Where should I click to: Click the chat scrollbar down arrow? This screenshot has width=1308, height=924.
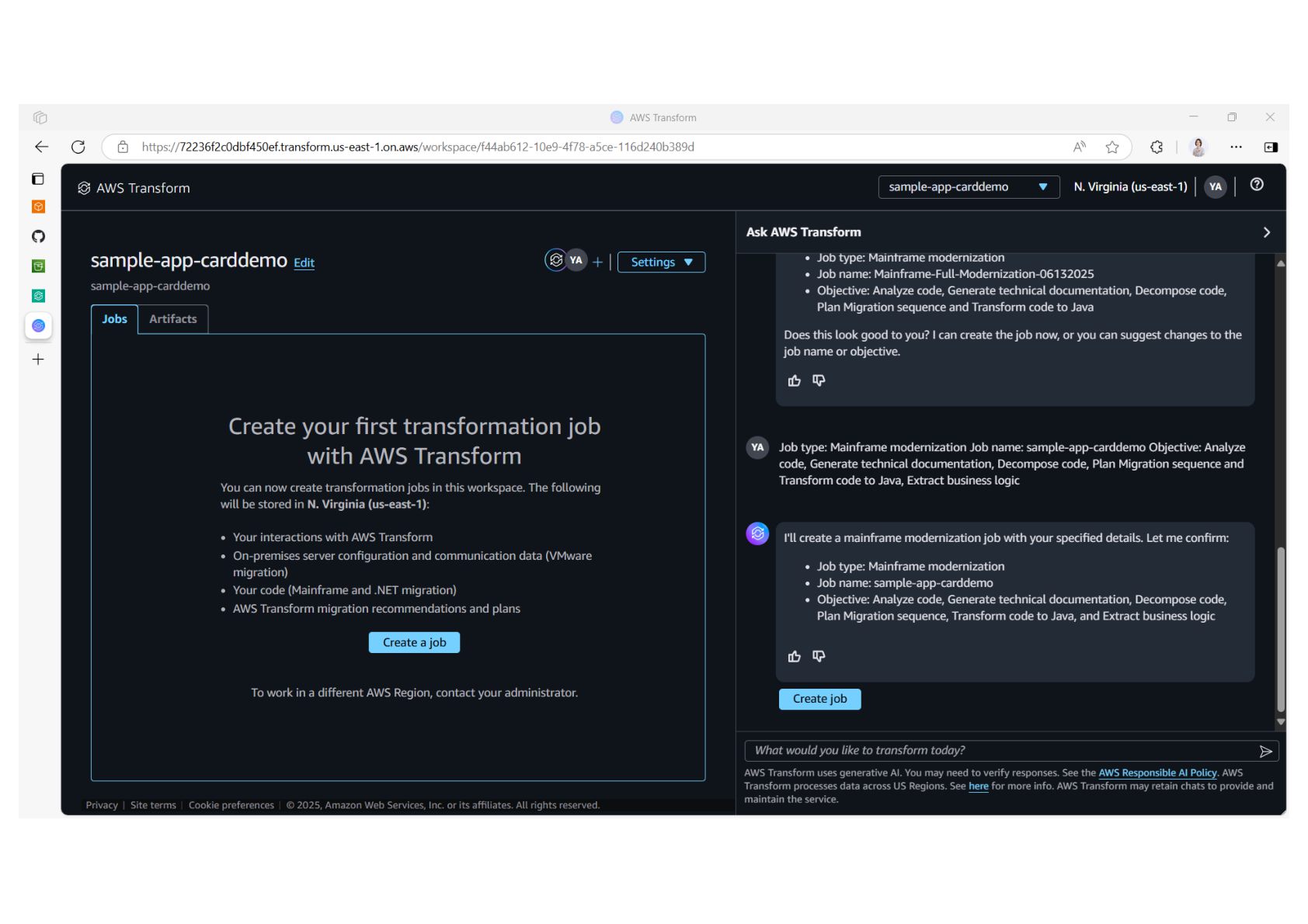point(1281,722)
